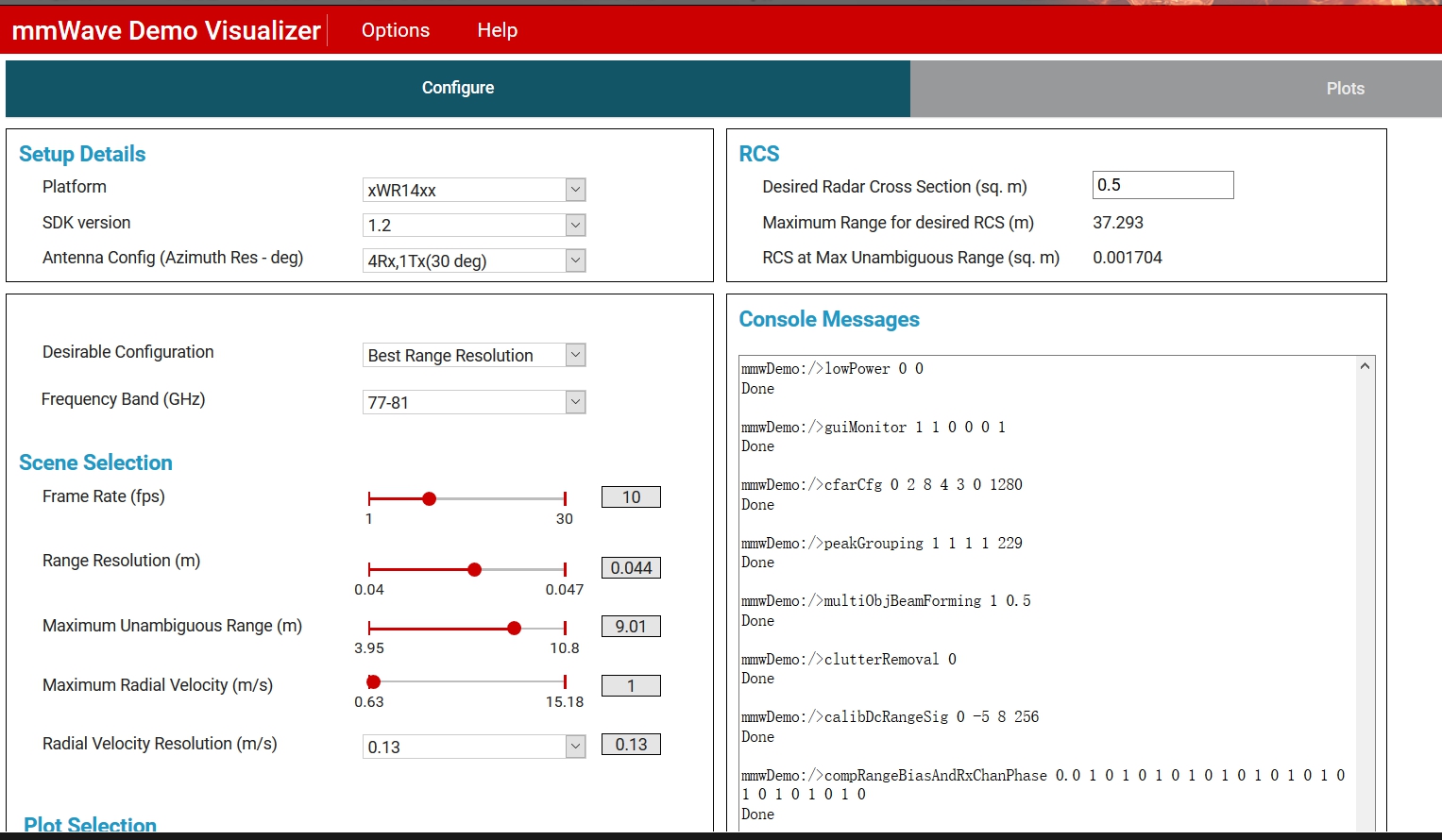Select the Frame Rate value box showing 10
The image size is (1442, 840).
tap(630, 496)
